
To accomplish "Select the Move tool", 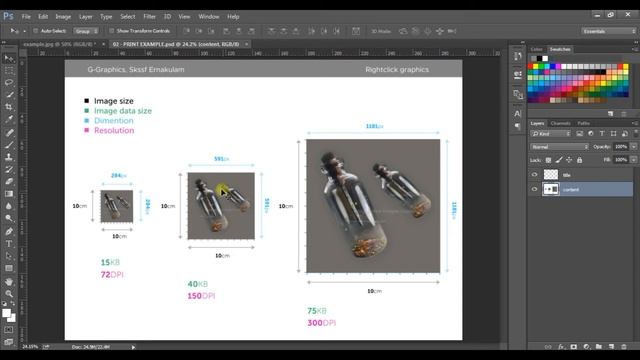I will (9, 59).
